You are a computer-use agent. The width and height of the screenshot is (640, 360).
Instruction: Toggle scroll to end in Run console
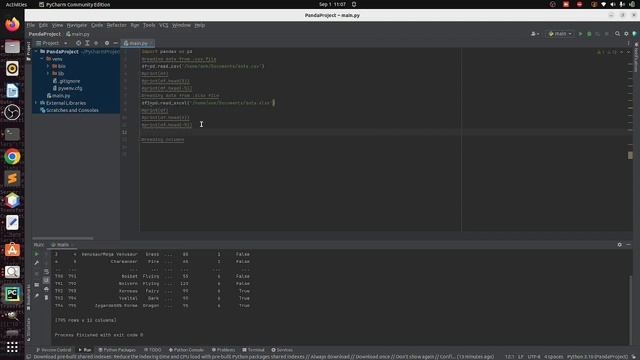pos(46,280)
